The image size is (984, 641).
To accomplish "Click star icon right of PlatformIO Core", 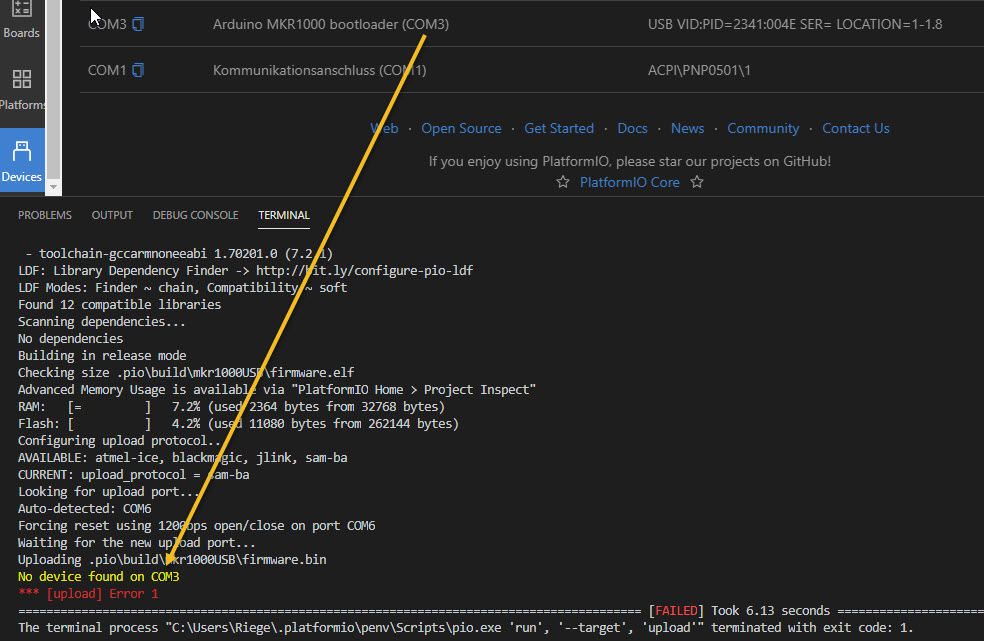I will [x=697, y=182].
